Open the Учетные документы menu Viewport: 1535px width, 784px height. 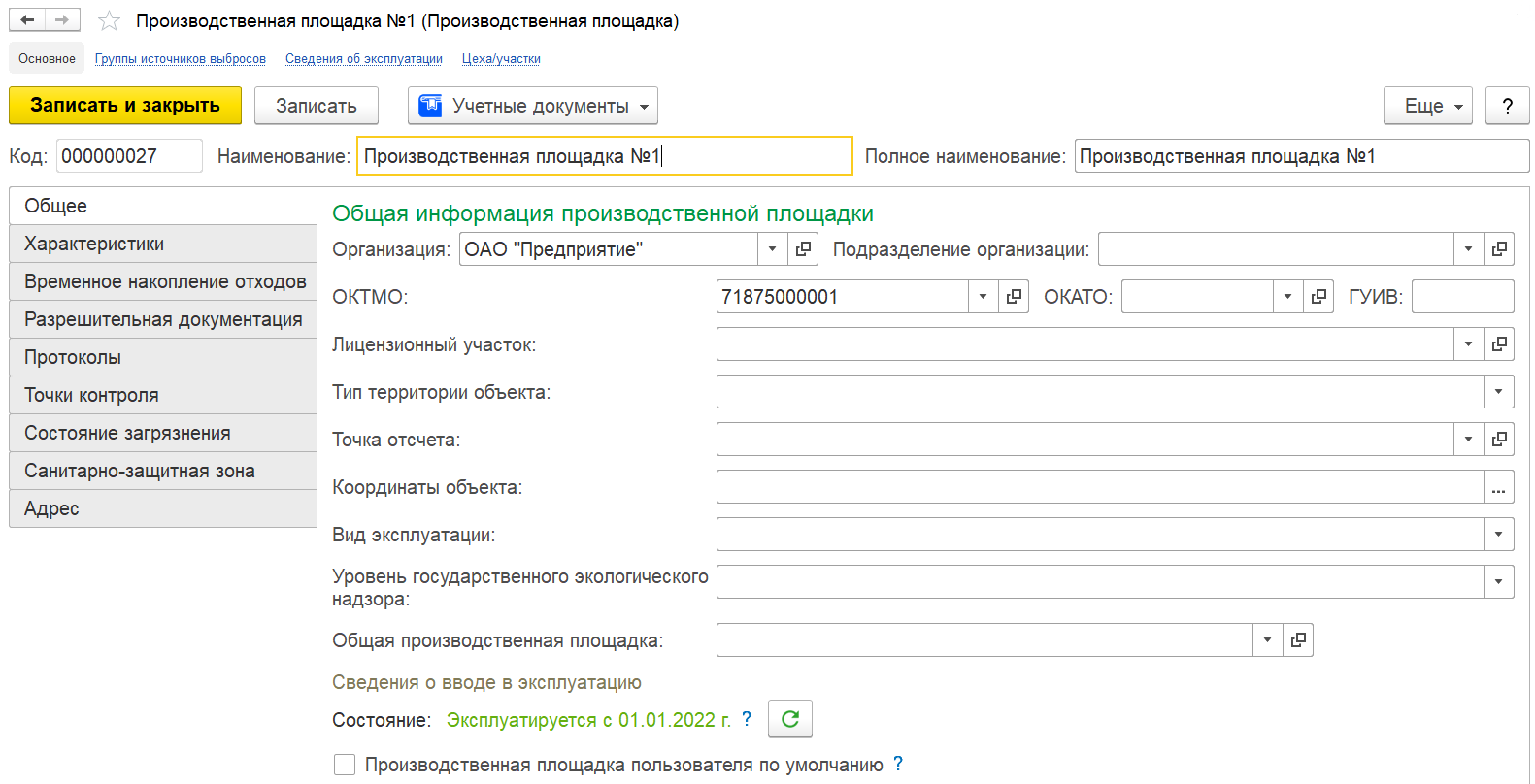point(533,106)
